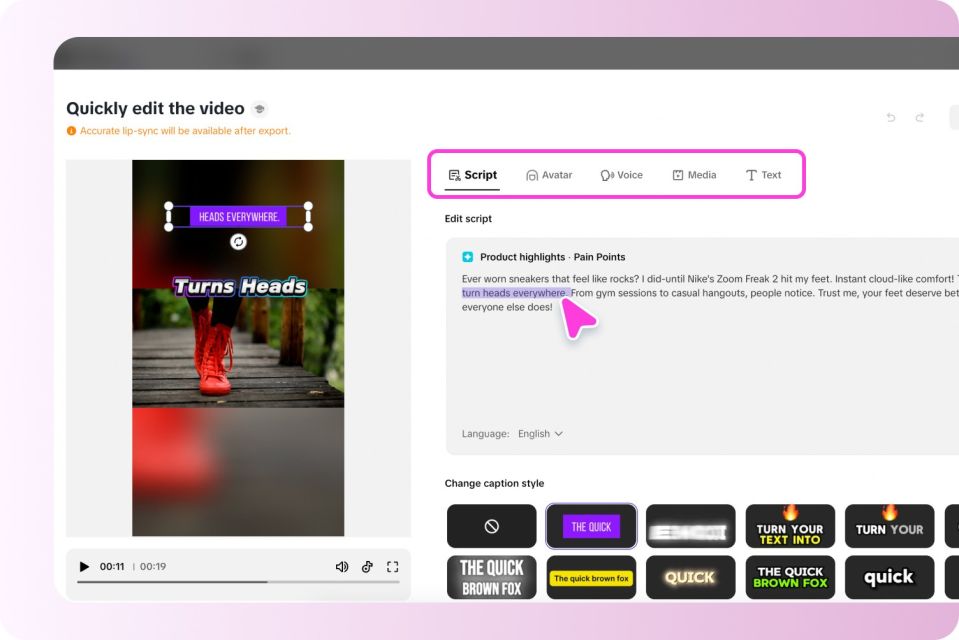Select the Text tool icon
Image resolution: width=959 pixels, height=640 pixels.
[x=751, y=174]
